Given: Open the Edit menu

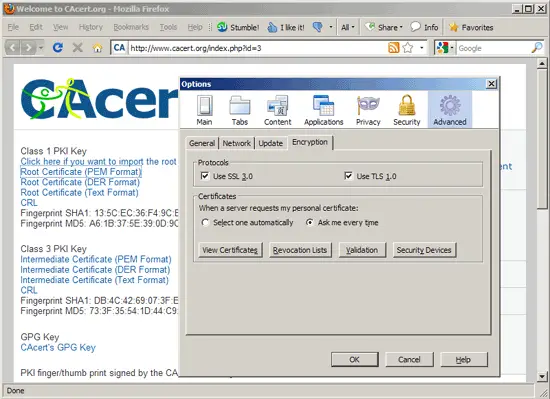Looking at the screenshot, I should point(36,27).
